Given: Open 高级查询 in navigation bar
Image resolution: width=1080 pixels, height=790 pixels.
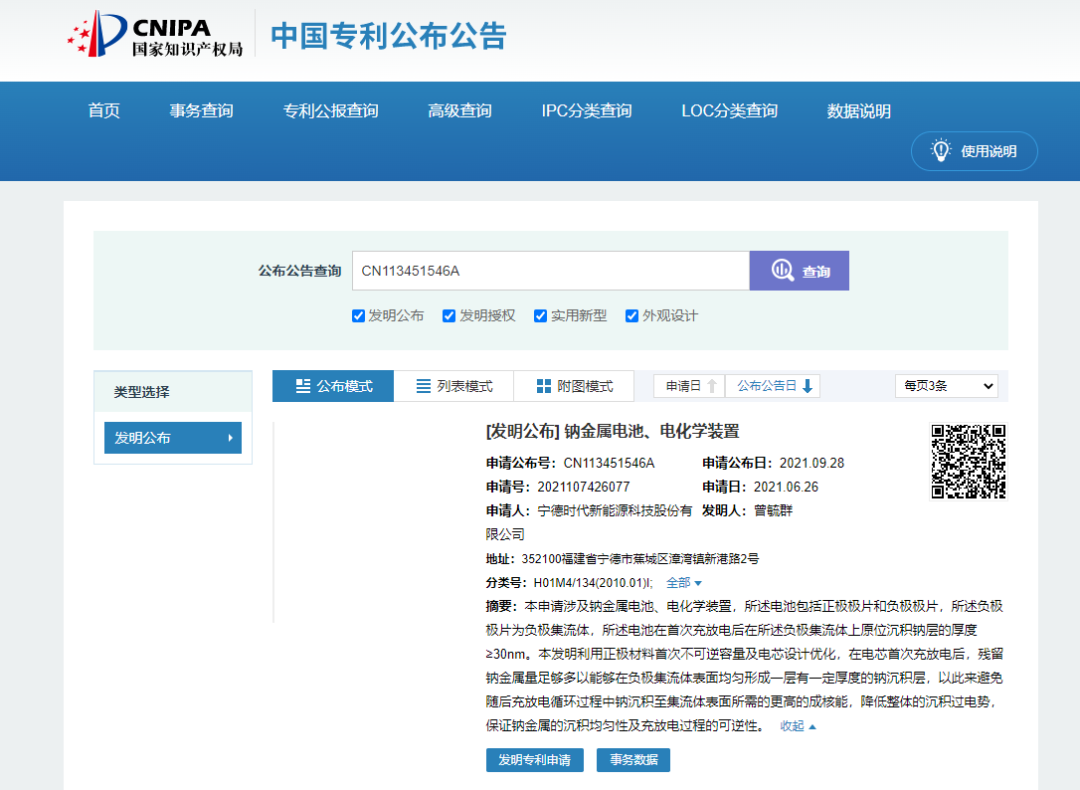Looking at the screenshot, I should pos(460,111).
